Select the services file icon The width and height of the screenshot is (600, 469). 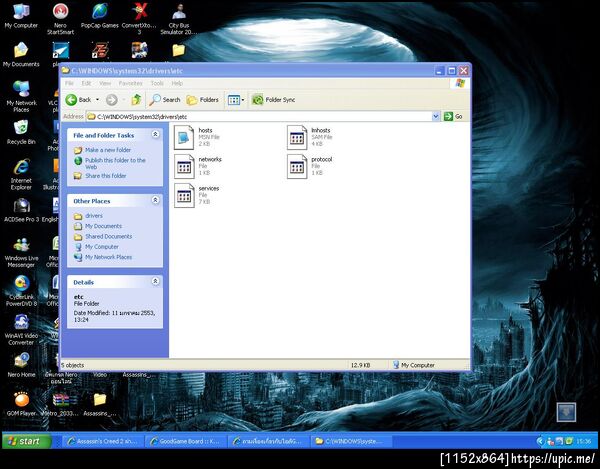coord(184,195)
